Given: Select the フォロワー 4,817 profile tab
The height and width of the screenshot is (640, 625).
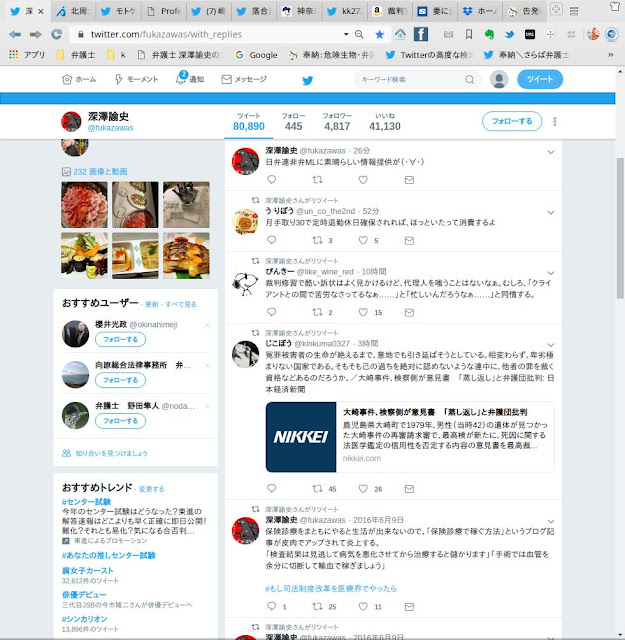Looking at the screenshot, I should point(337,122).
